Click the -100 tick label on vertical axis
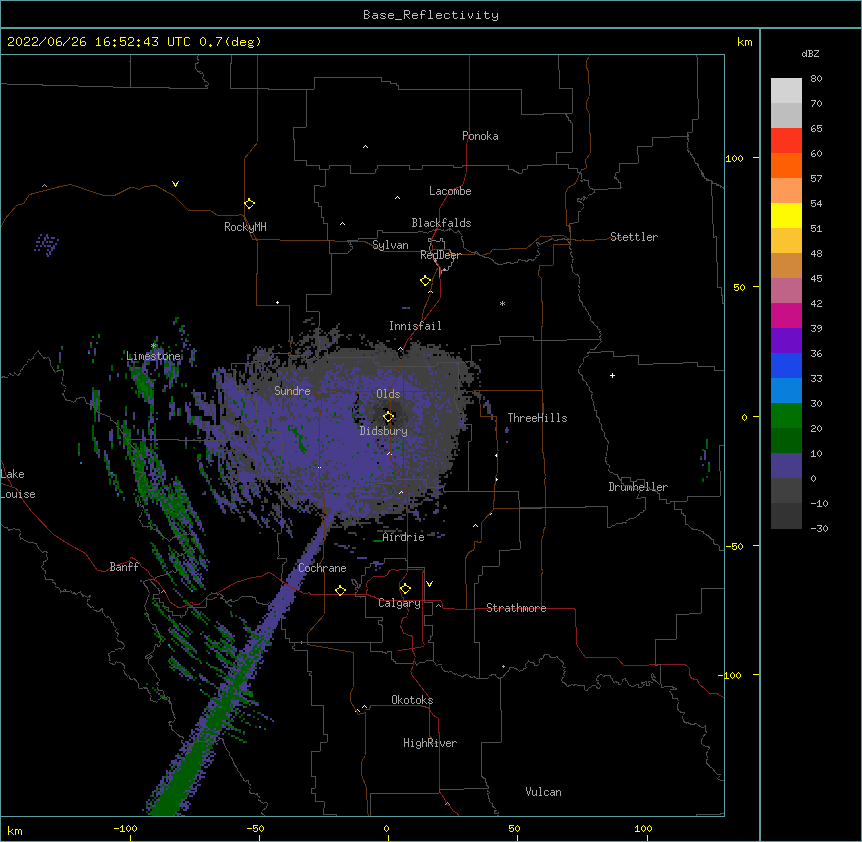Viewport: 862px width, 842px height. coord(731,675)
